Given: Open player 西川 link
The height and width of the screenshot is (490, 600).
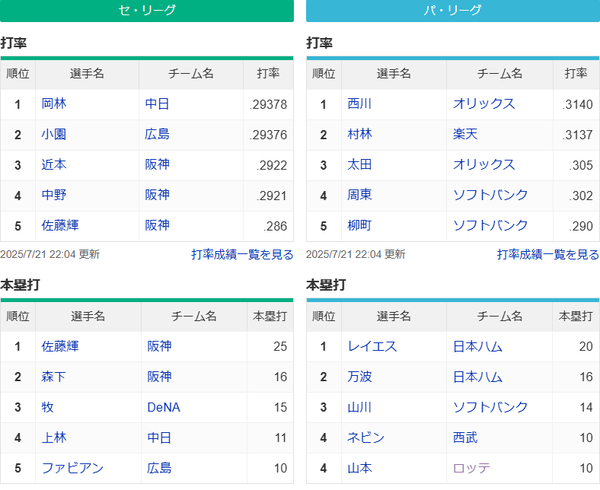Looking at the screenshot, I should point(359,104).
